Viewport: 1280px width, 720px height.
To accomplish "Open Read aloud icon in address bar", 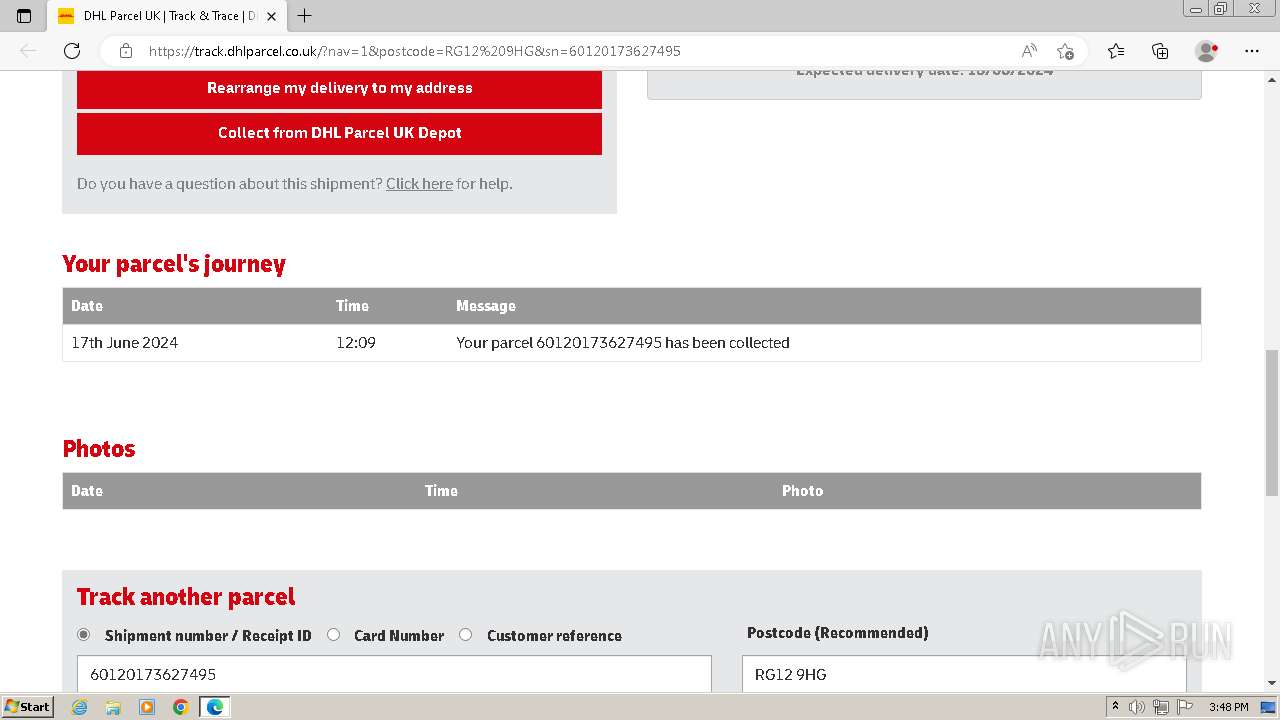I will tap(1029, 51).
